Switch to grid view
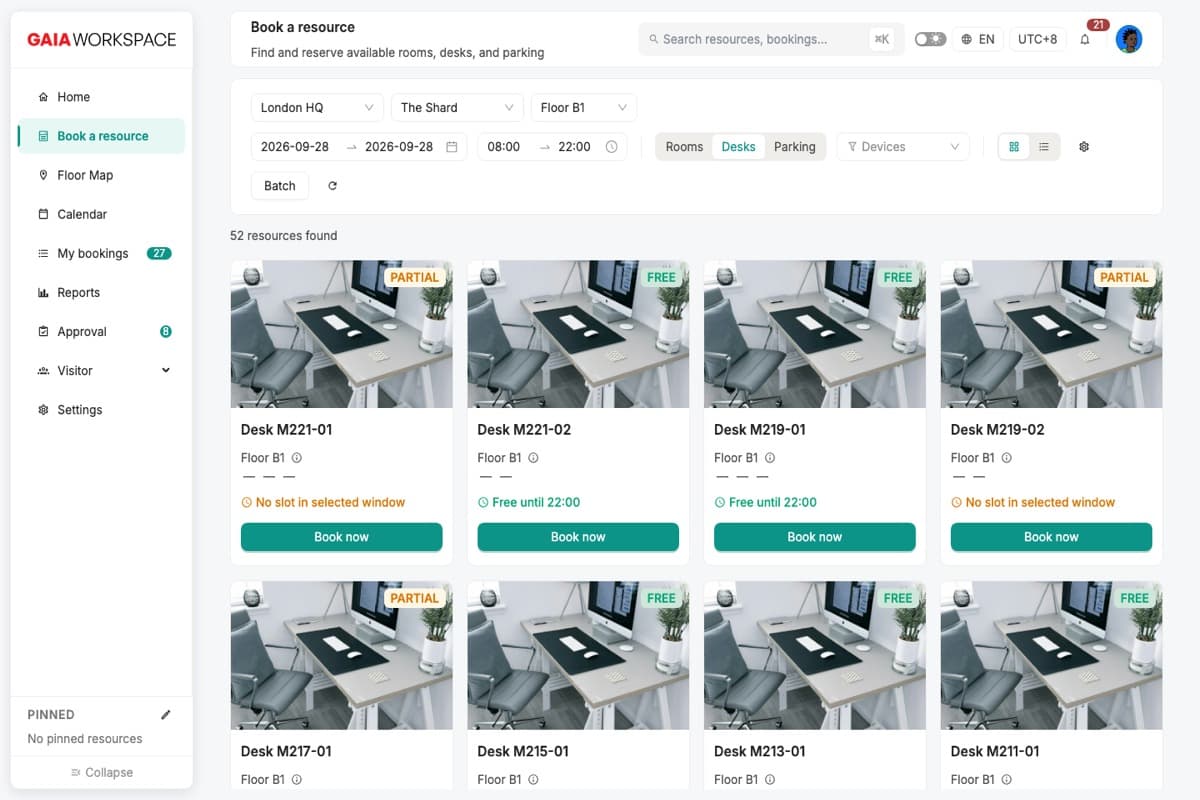The width and height of the screenshot is (1200, 800). (x=1014, y=147)
